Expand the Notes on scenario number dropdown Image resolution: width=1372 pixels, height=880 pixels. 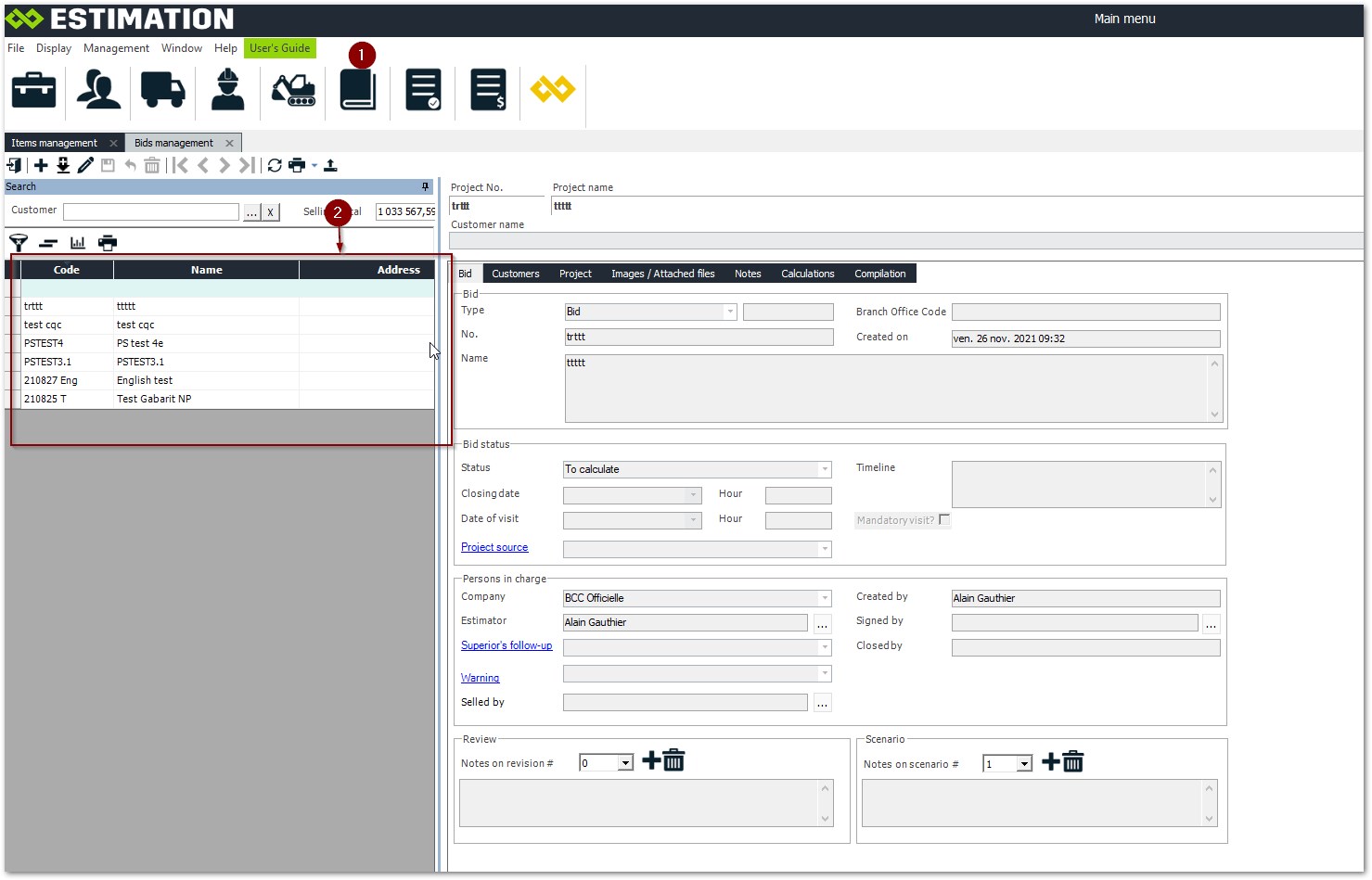click(1024, 764)
